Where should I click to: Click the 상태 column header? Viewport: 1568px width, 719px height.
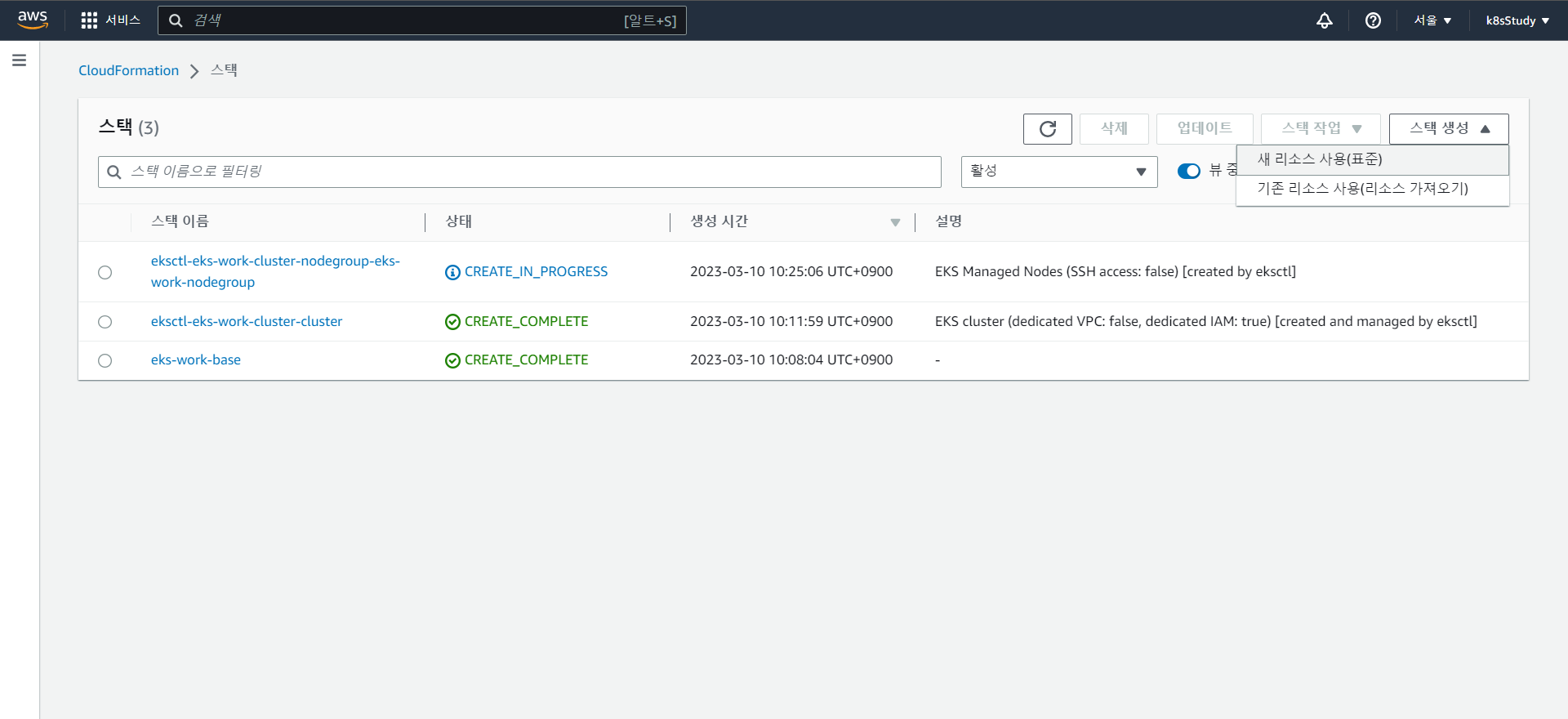[x=458, y=221]
